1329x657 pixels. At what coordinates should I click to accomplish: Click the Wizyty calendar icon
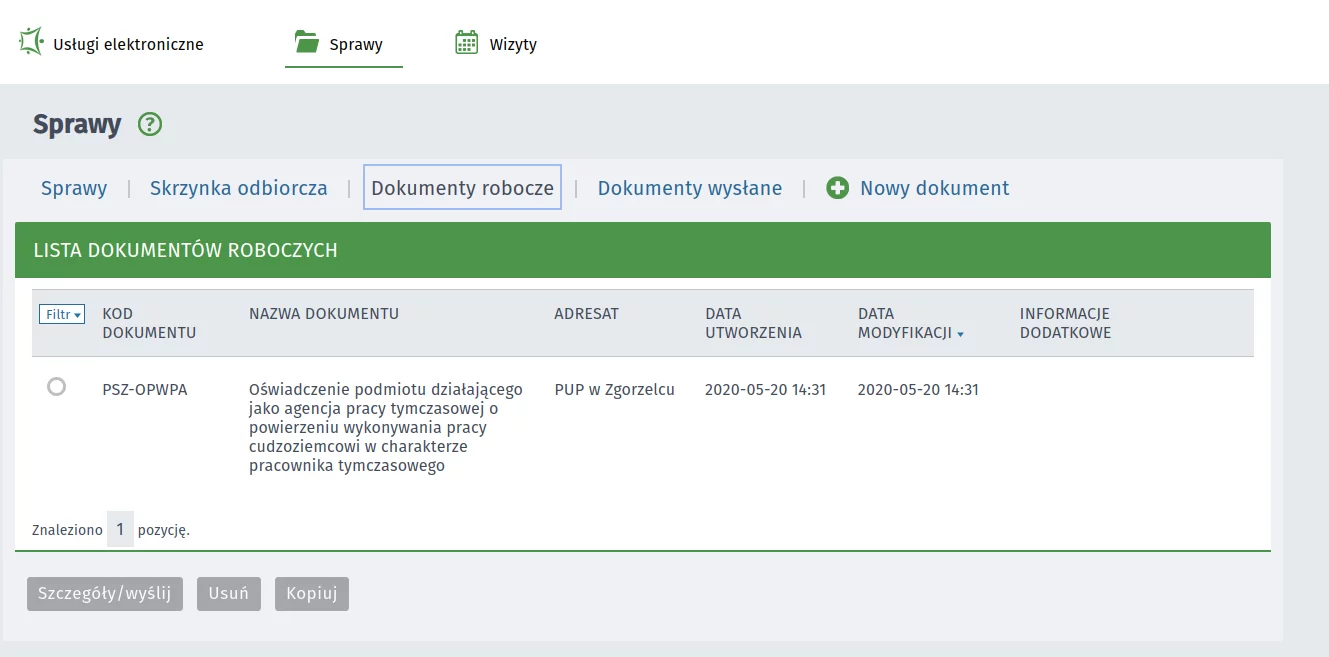(466, 42)
